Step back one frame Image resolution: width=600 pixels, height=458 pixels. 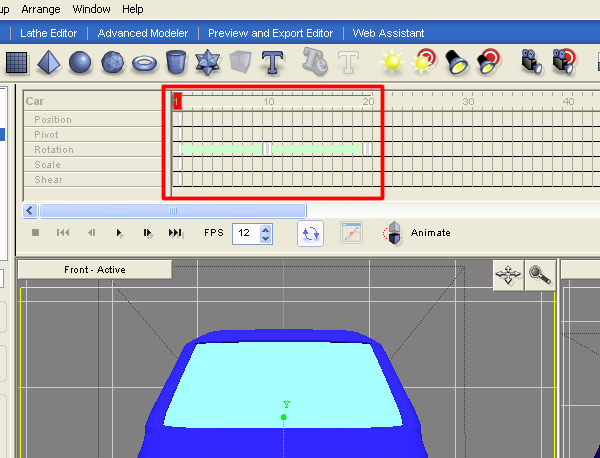pos(91,233)
